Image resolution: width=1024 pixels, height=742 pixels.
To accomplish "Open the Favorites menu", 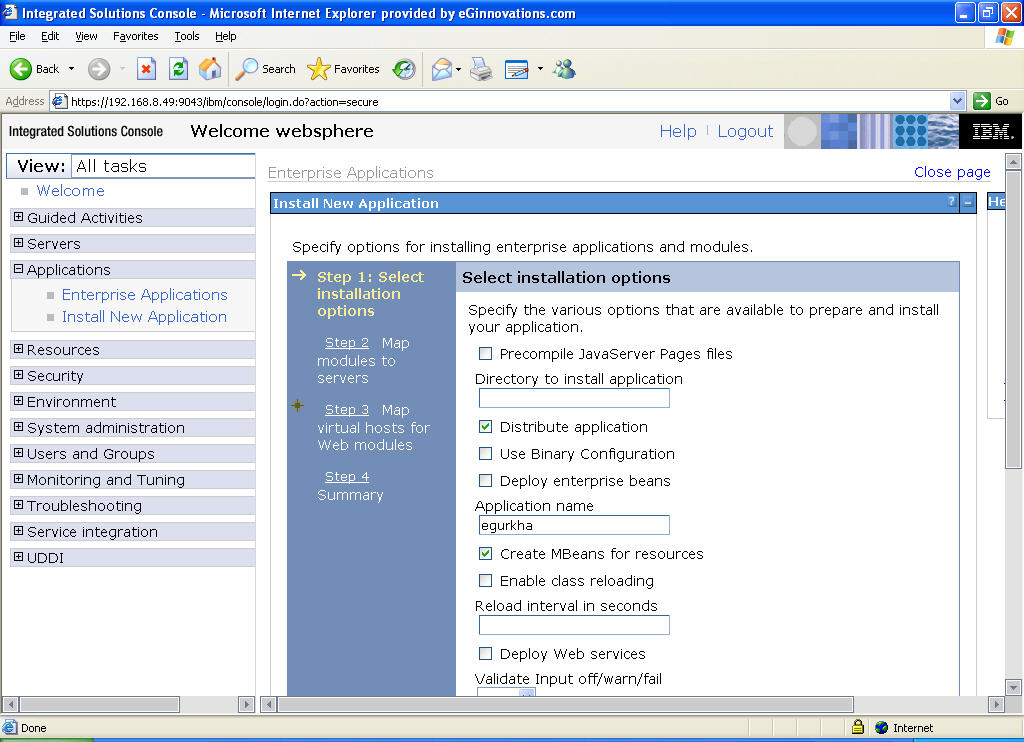I will 135,37.
